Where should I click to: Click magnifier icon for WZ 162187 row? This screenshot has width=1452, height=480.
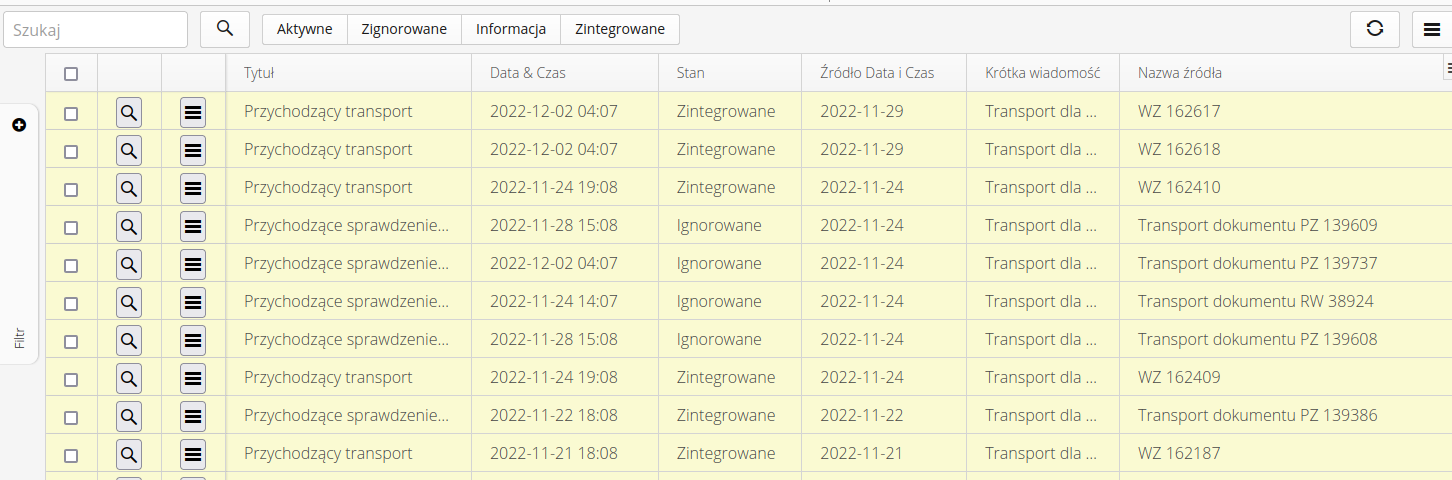129,454
